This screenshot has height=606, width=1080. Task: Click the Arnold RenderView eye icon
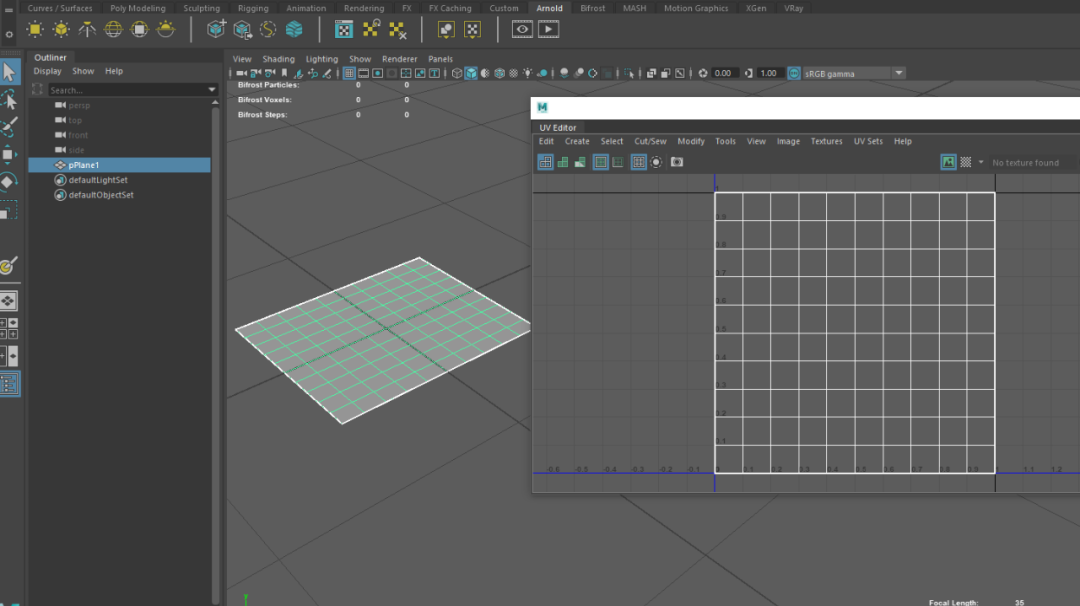(x=522, y=29)
